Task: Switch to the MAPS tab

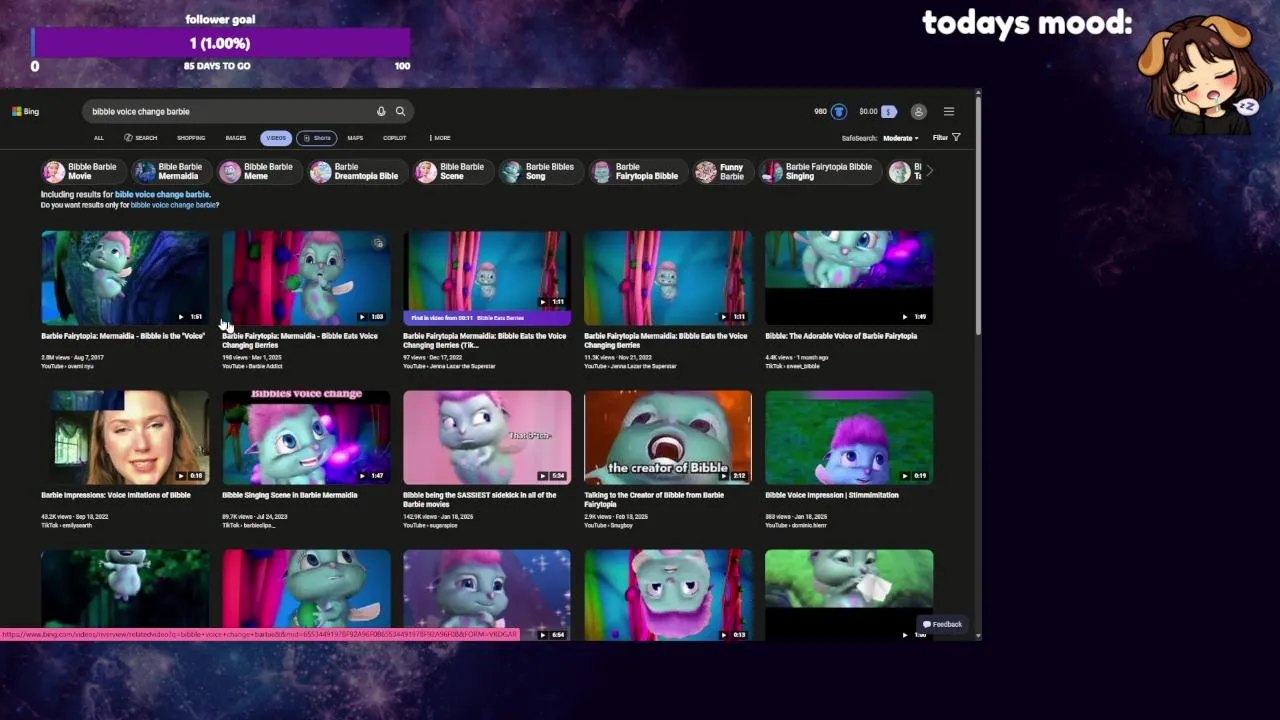Action: (x=355, y=138)
